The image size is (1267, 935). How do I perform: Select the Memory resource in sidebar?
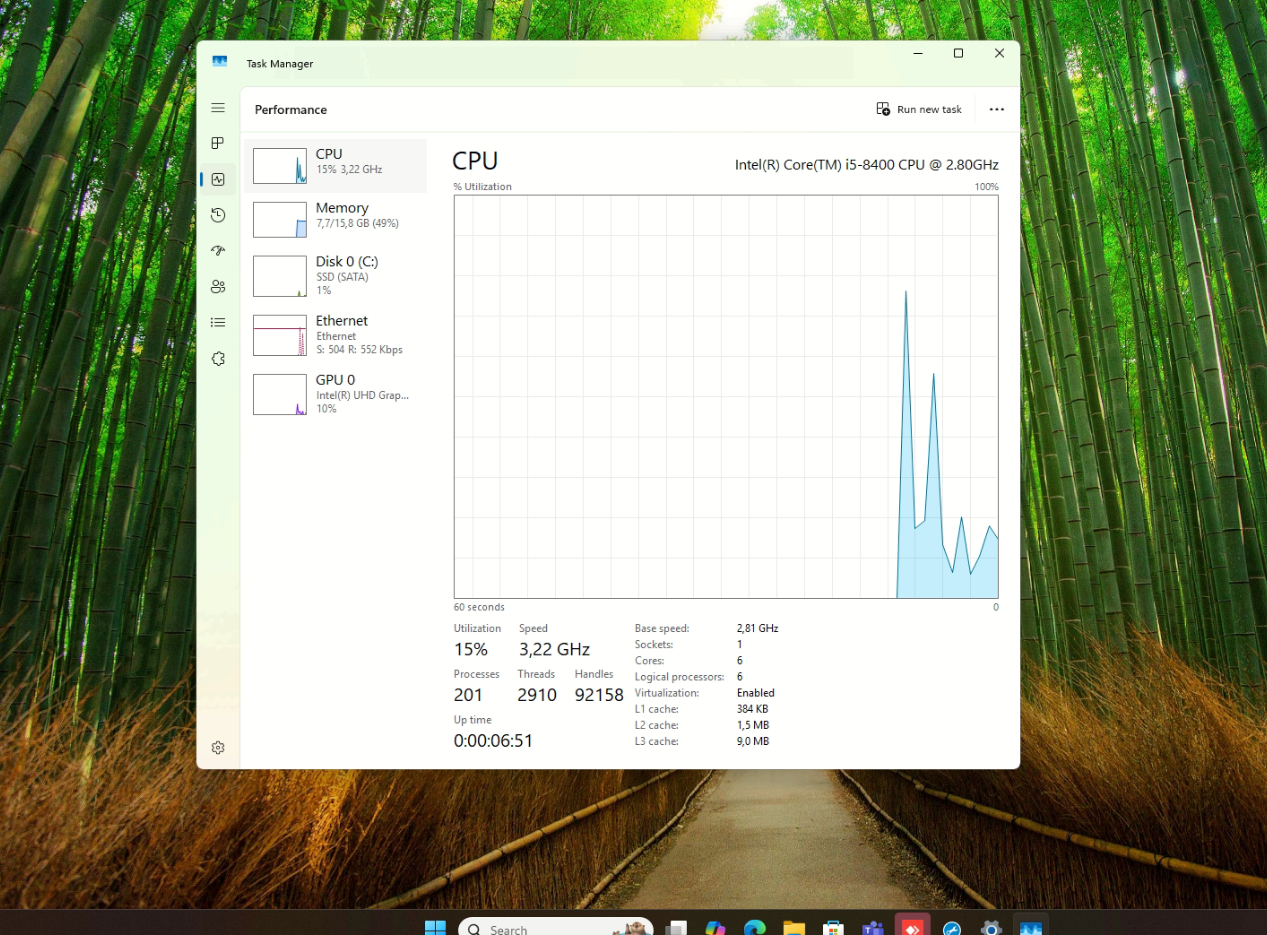336,219
